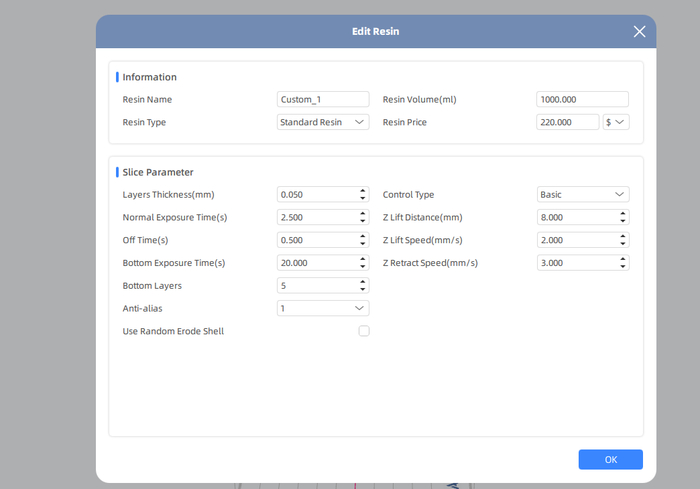
Task: Increase Layers Thickness with up arrow
Action: pyautogui.click(x=362, y=191)
